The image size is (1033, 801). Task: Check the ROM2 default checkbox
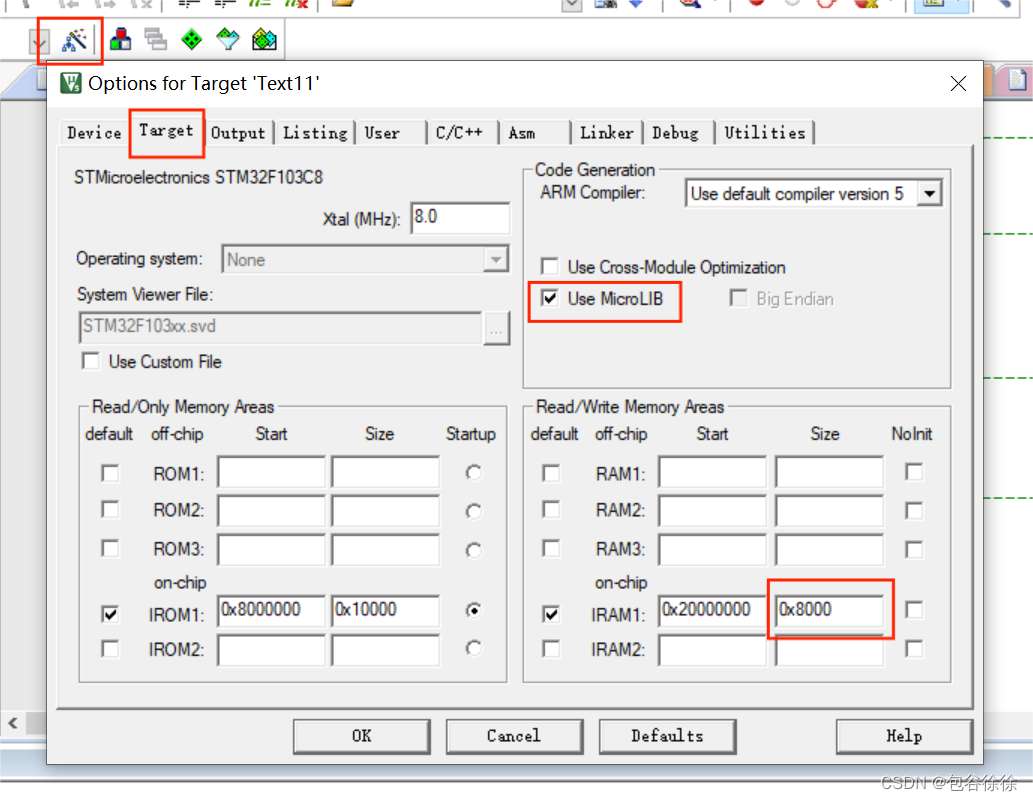(x=110, y=510)
